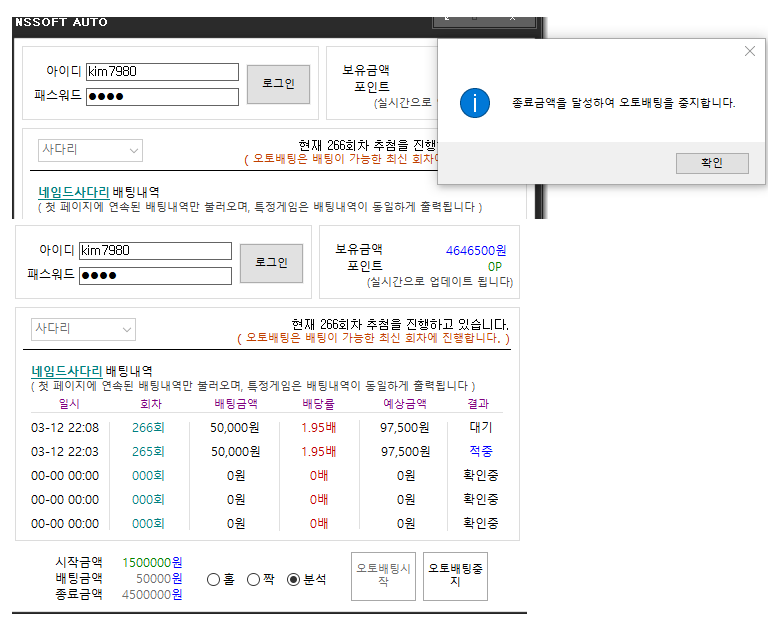Image resolution: width=780 pixels, height=629 pixels.
Task: Select the 짝 radio option
Action: tap(254, 580)
